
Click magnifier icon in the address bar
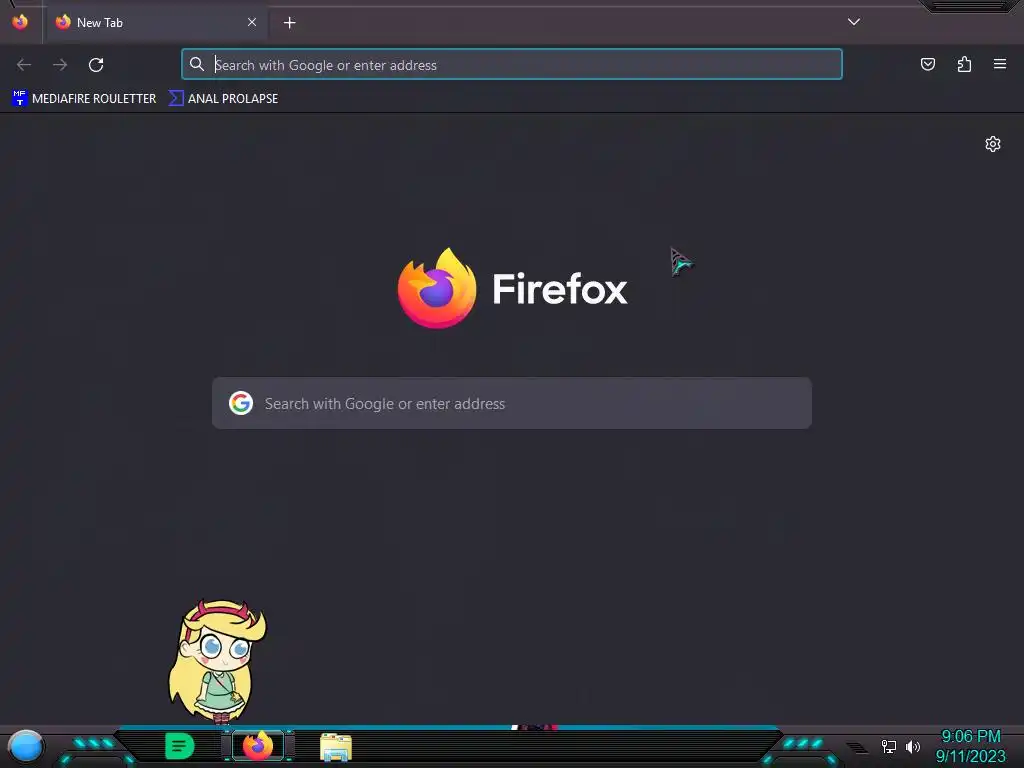(197, 64)
